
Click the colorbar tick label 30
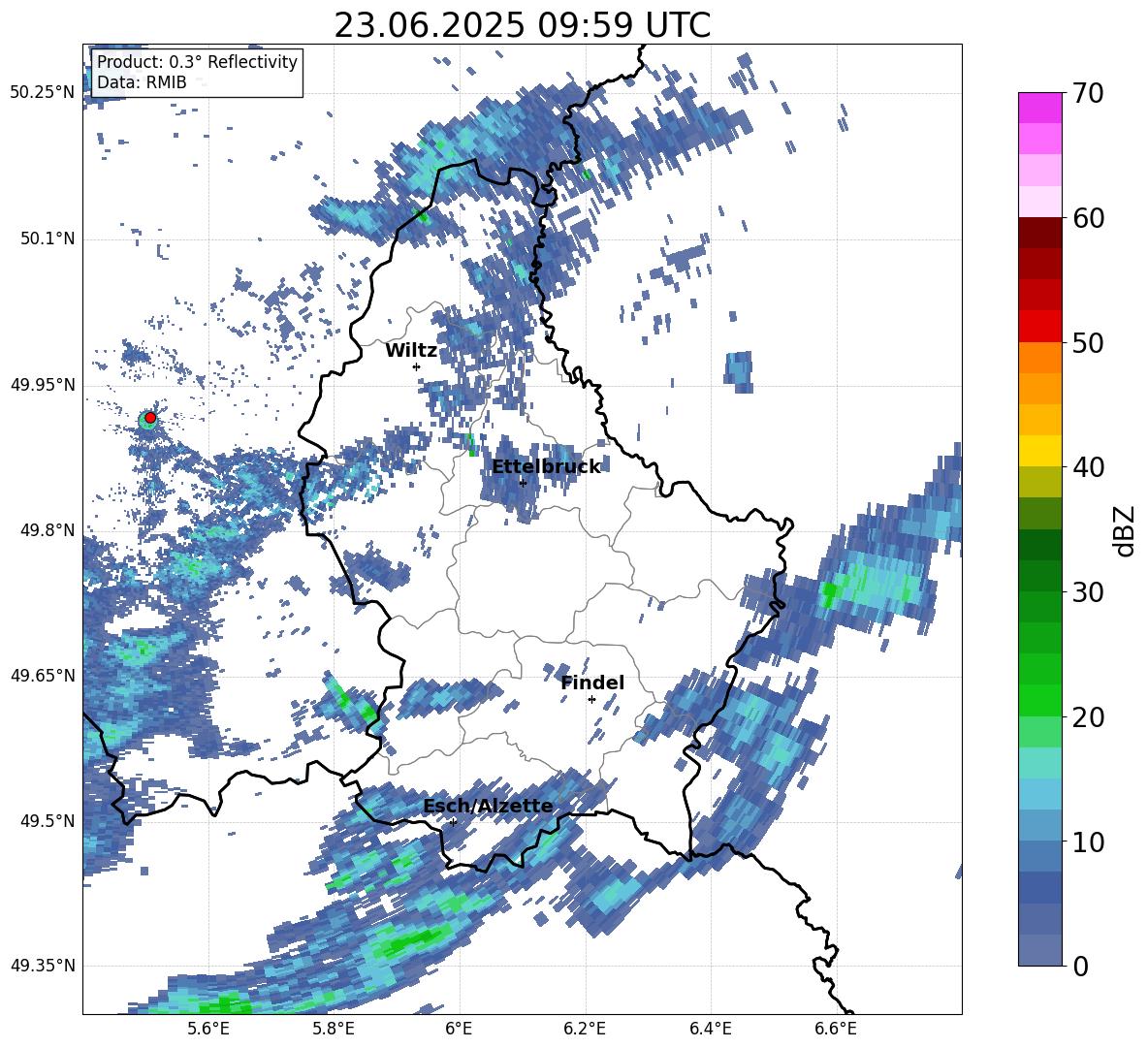(1089, 592)
